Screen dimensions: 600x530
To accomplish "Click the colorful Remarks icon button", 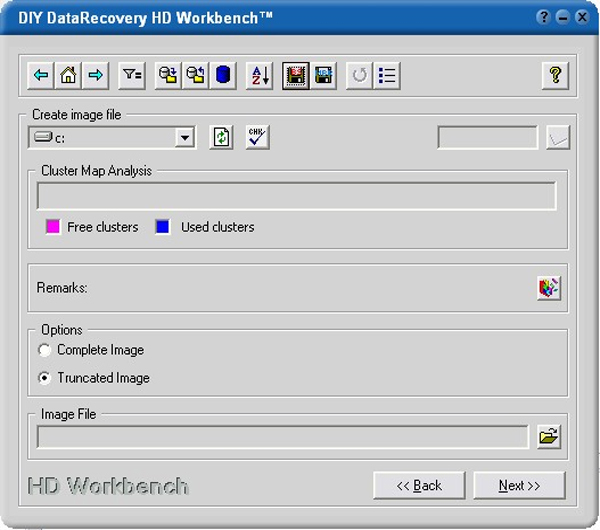I will coord(549,288).
